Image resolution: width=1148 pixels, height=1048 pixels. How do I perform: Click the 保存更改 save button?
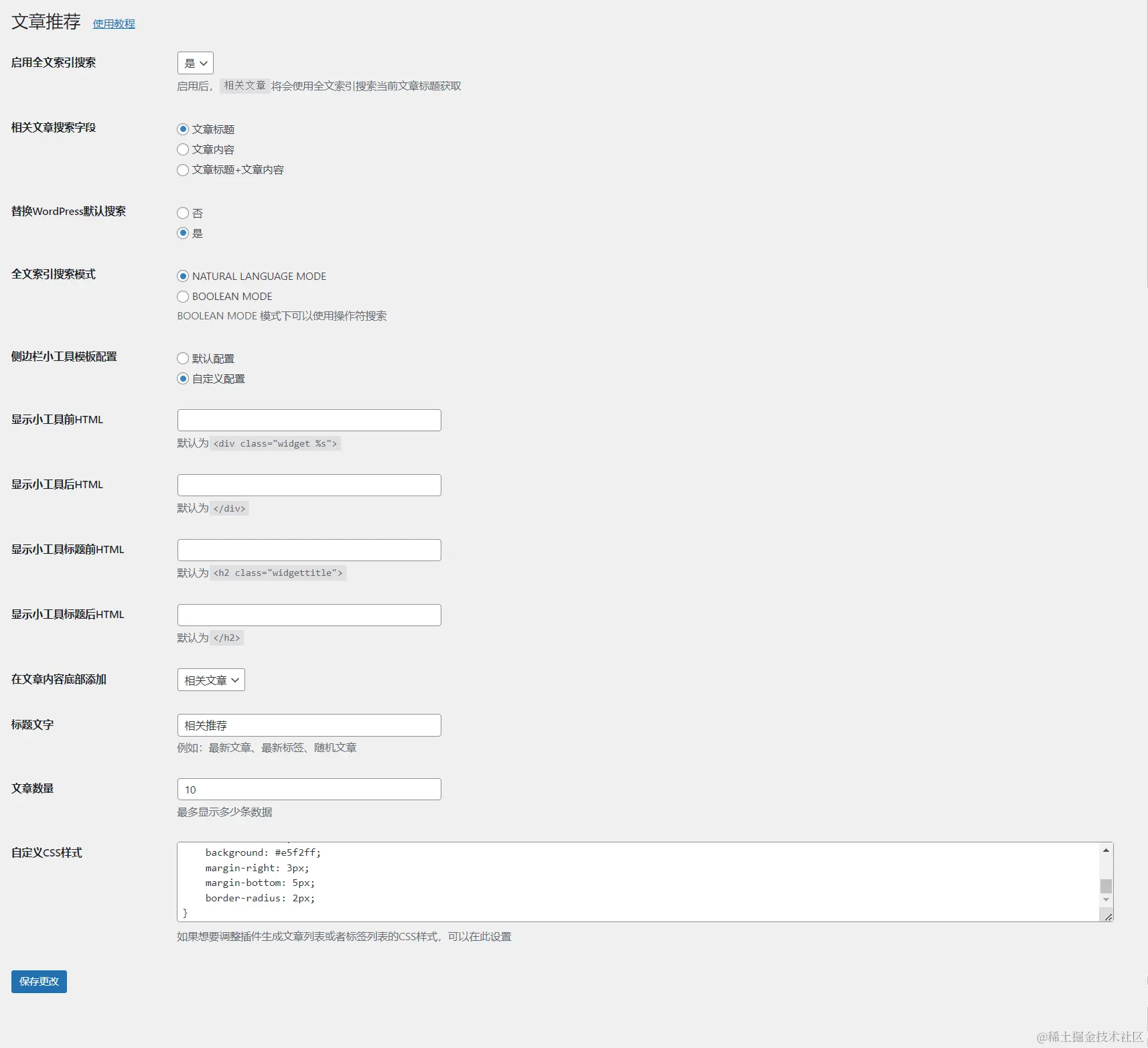pos(39,982)
